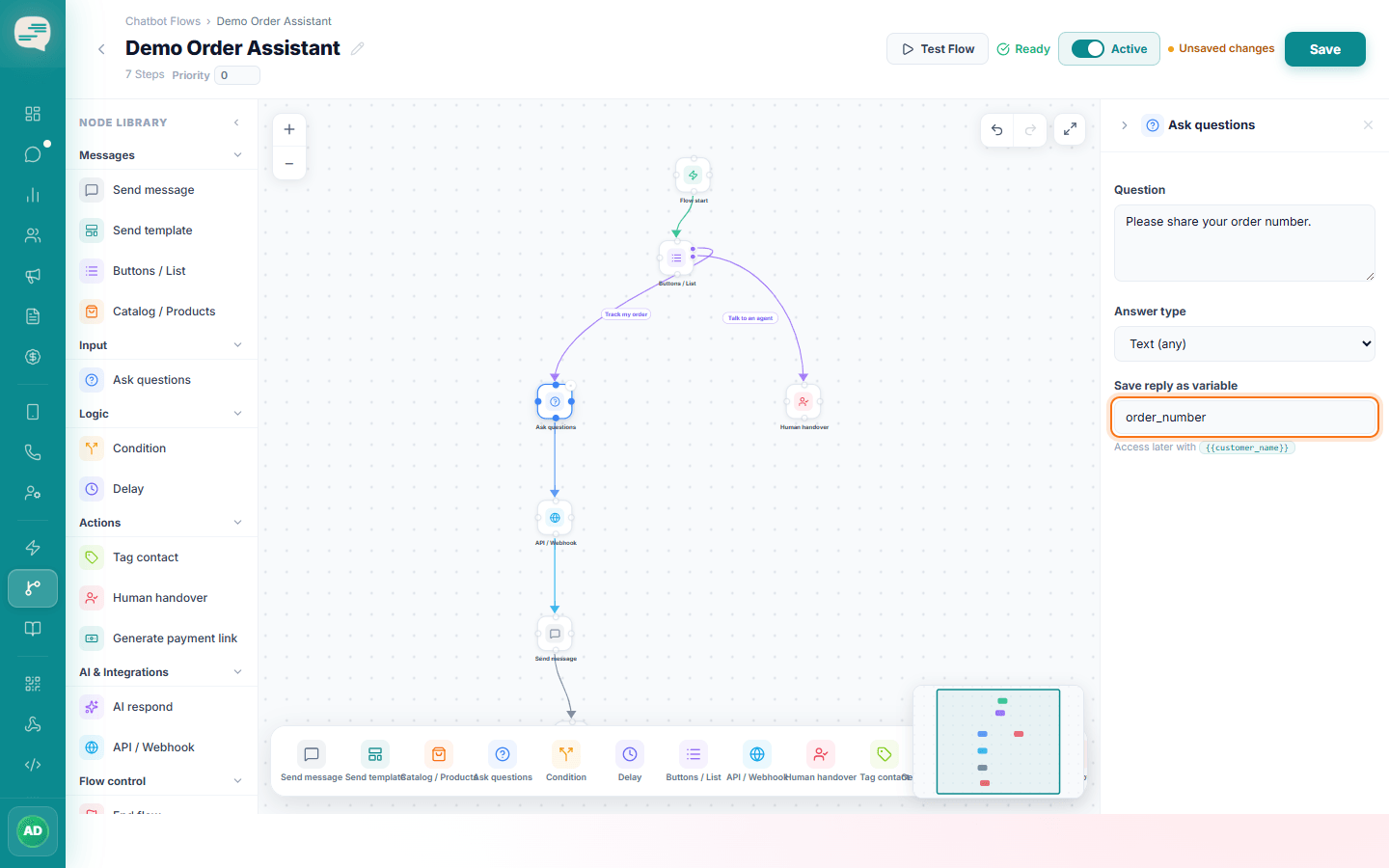Click the pencil icon to rename flow
The width and height of the screenshot is (1389, 868).
[x=358, y=48]
